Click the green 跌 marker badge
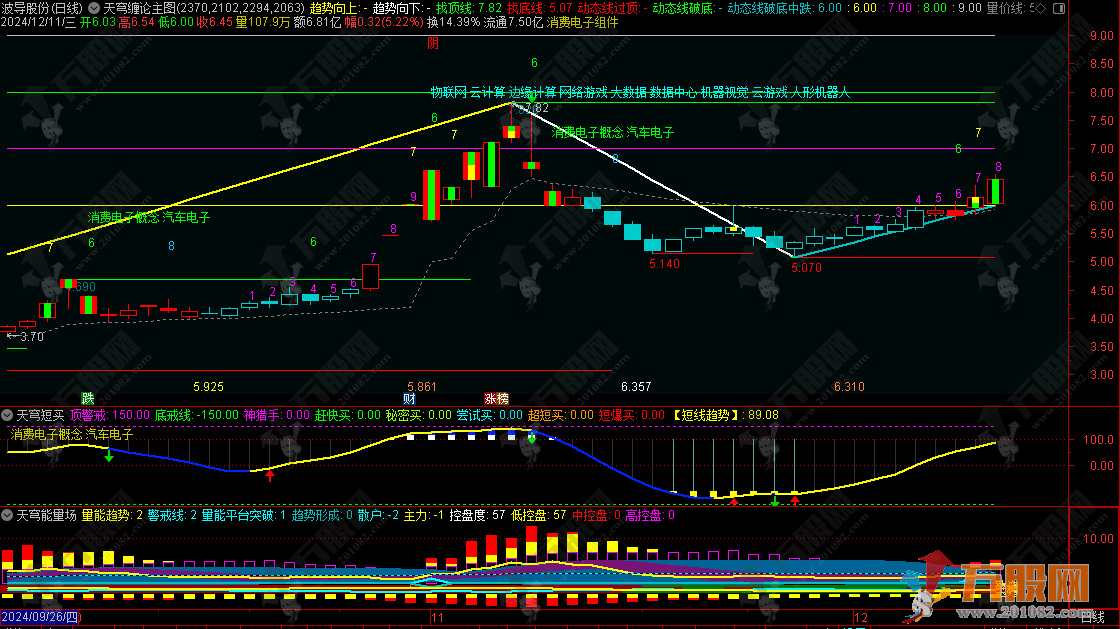 (88, 398)
